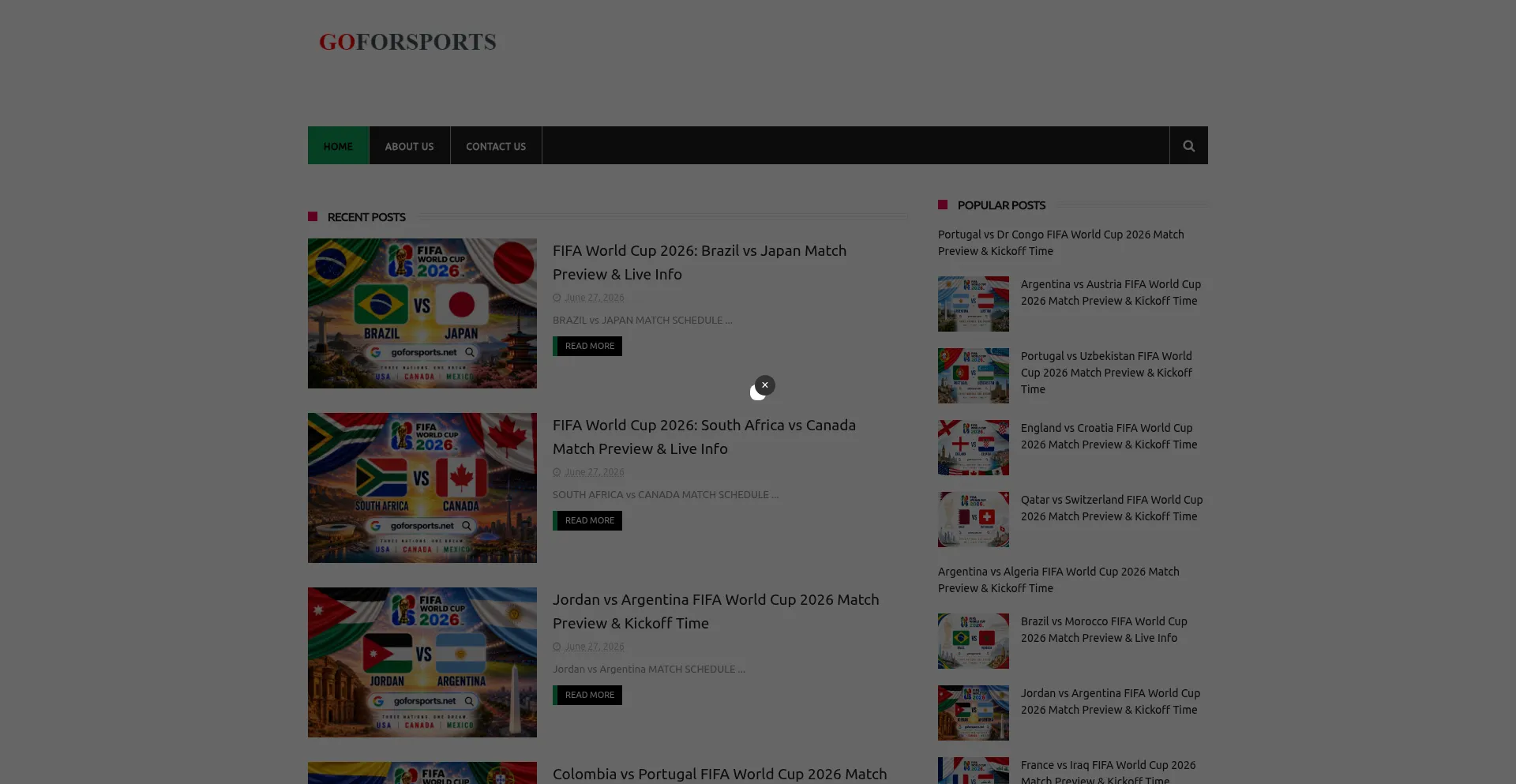Click date under Brazil vs Japan post
This screenshot has width=1516, height=784.
(x=594, y=298)
